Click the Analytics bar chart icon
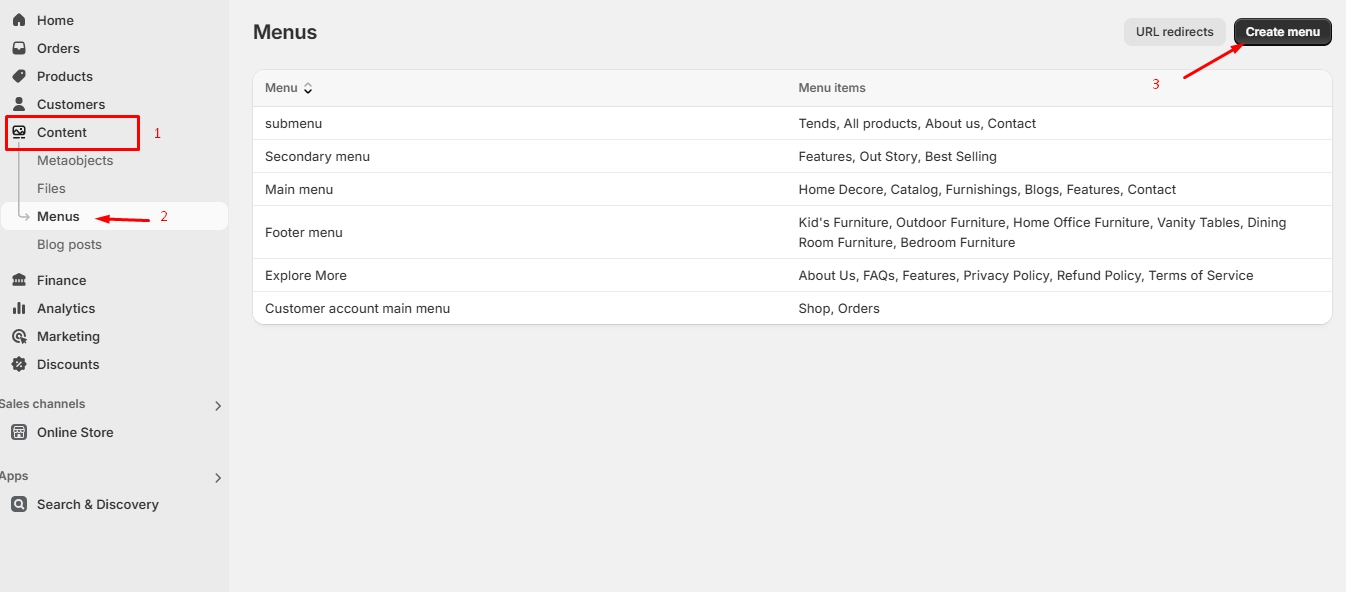 19,308
